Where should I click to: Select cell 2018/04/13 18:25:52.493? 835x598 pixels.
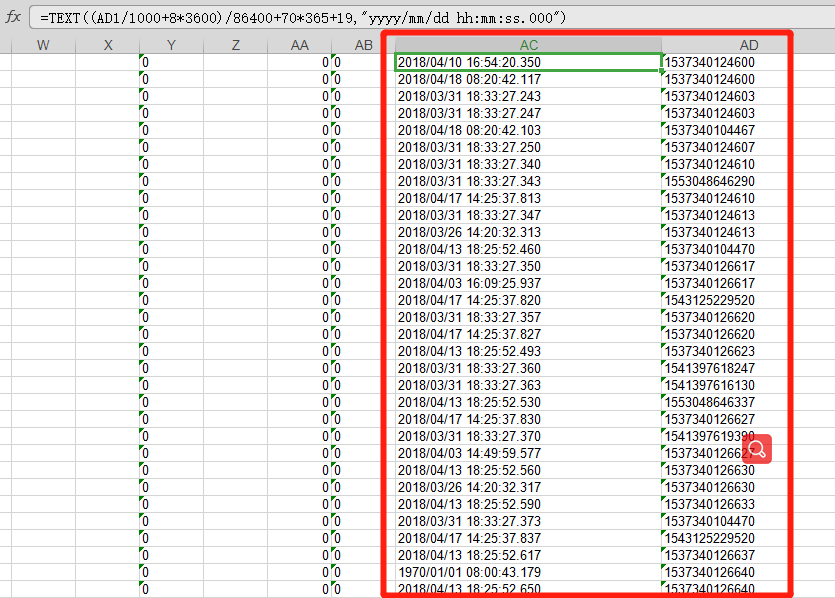[528, 351]
